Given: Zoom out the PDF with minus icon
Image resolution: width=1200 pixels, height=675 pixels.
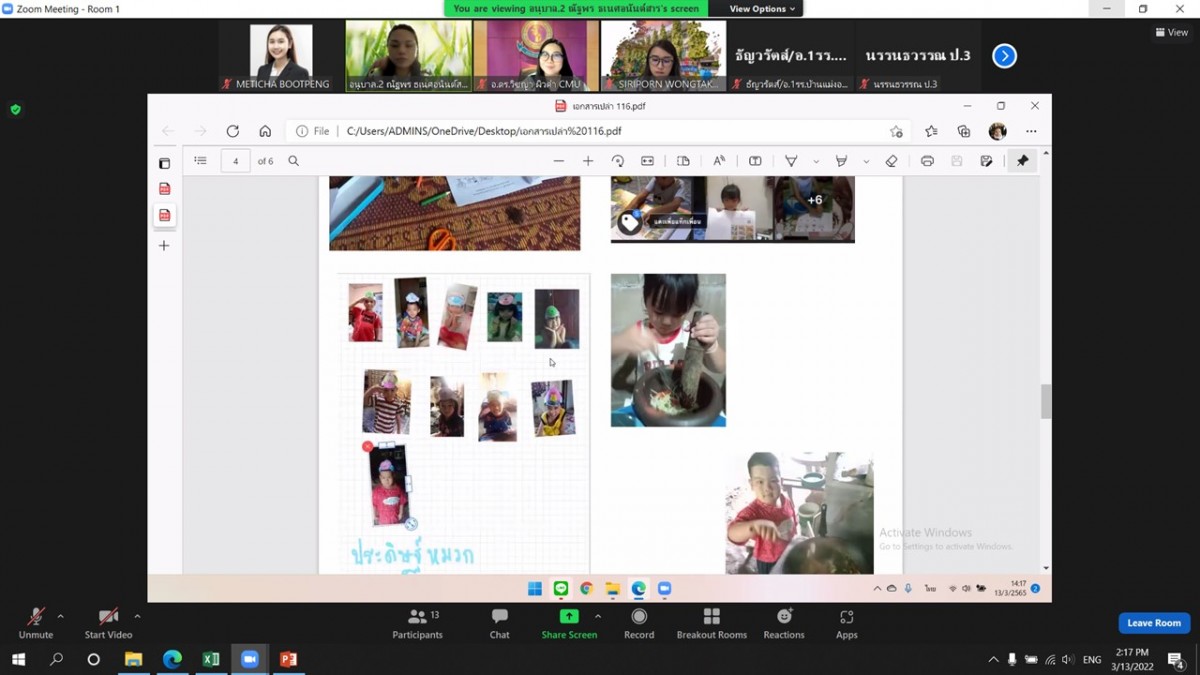Looking at the screenshot, I should pyautogui.click(x=559, y=161).
